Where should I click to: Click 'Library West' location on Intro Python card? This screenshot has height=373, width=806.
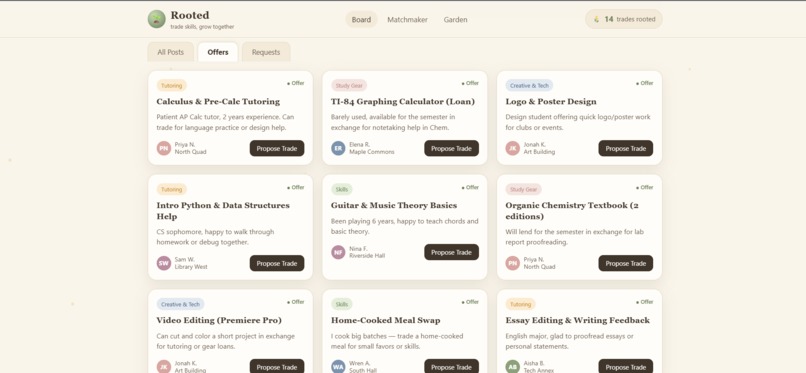point(191,267)
